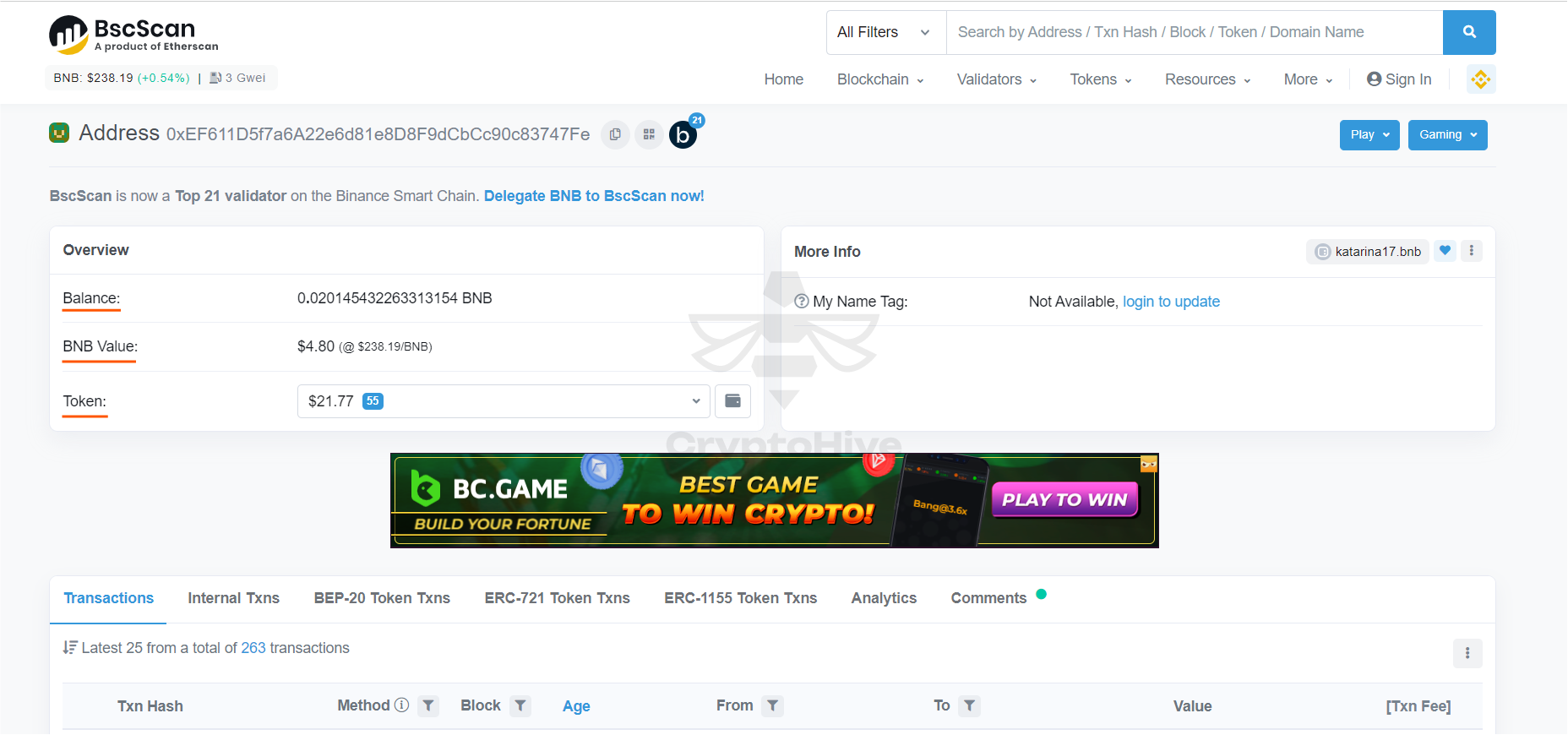Click the $4.80 BNB value text
Image resolution: width=1568 pixels, height=735 pixels.
tap(316, 346)
